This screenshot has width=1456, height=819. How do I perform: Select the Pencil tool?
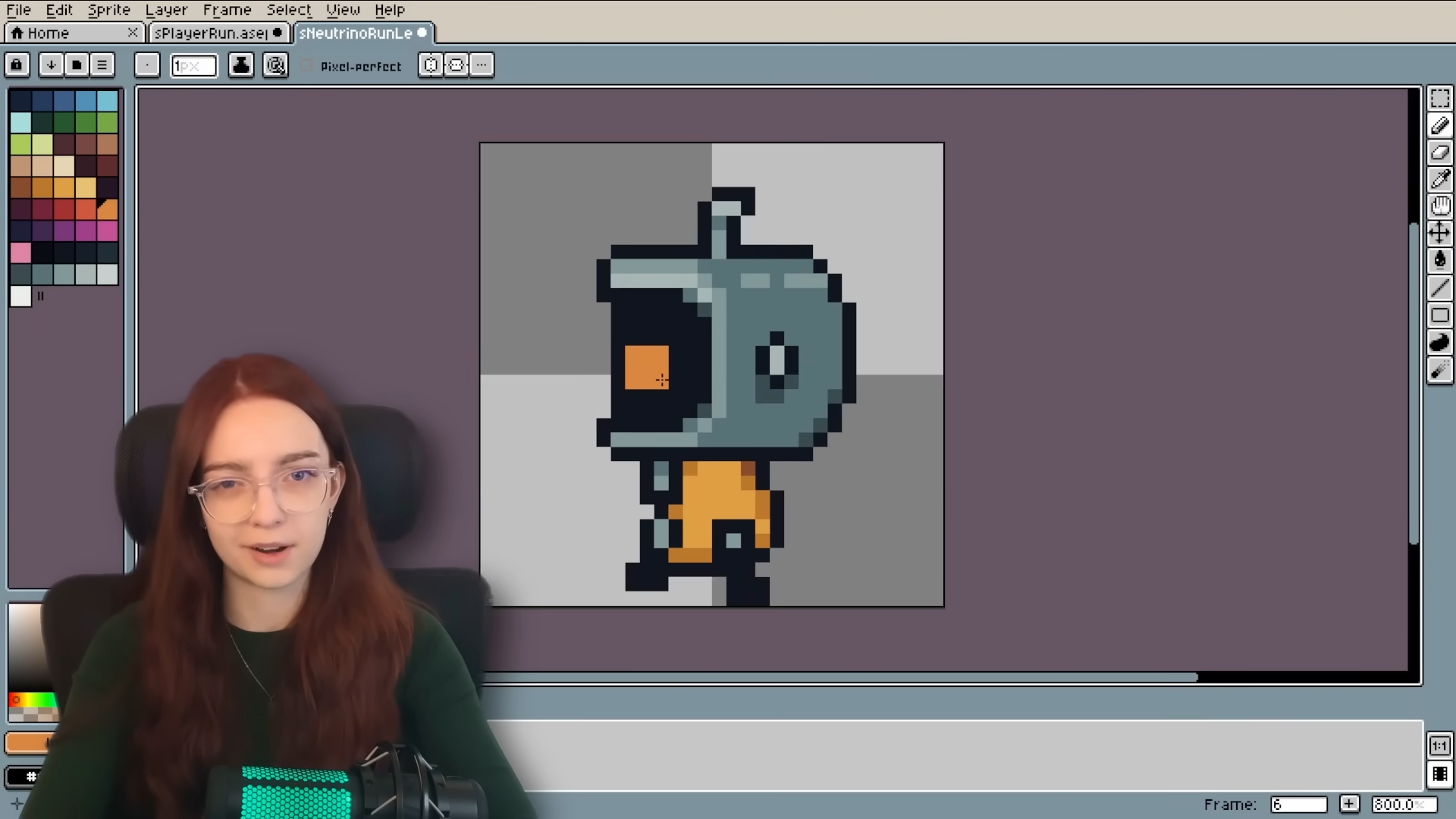tap(1439, 126)
